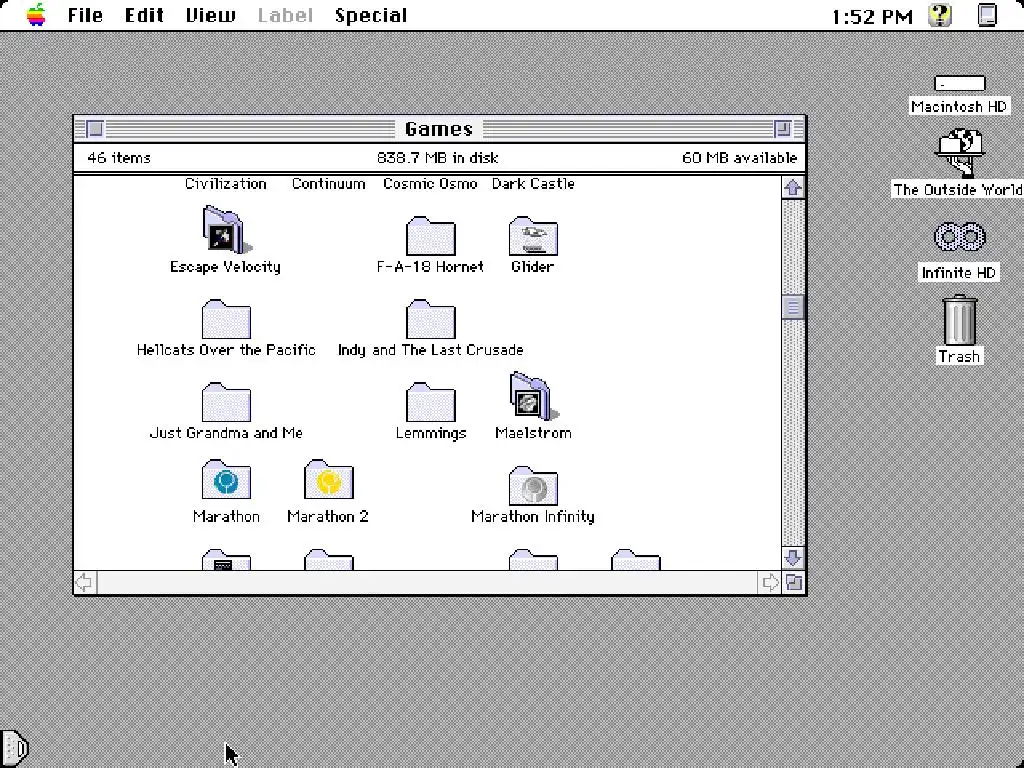The image size is (1024, 768).
Task: Click the 46 items text
Action: pos(119,157)
